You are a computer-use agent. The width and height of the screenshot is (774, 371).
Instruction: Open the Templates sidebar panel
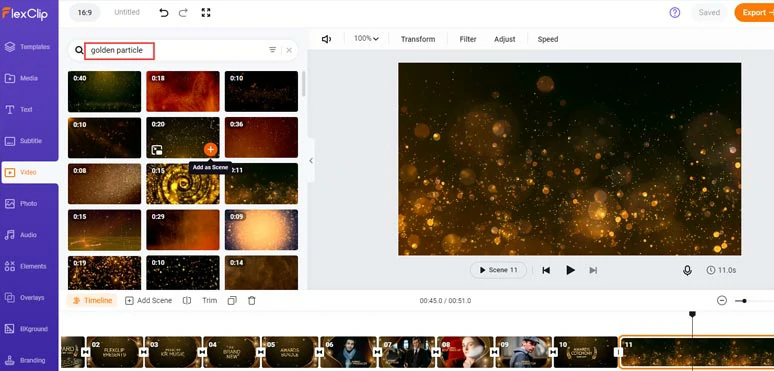tap(27, 47)
